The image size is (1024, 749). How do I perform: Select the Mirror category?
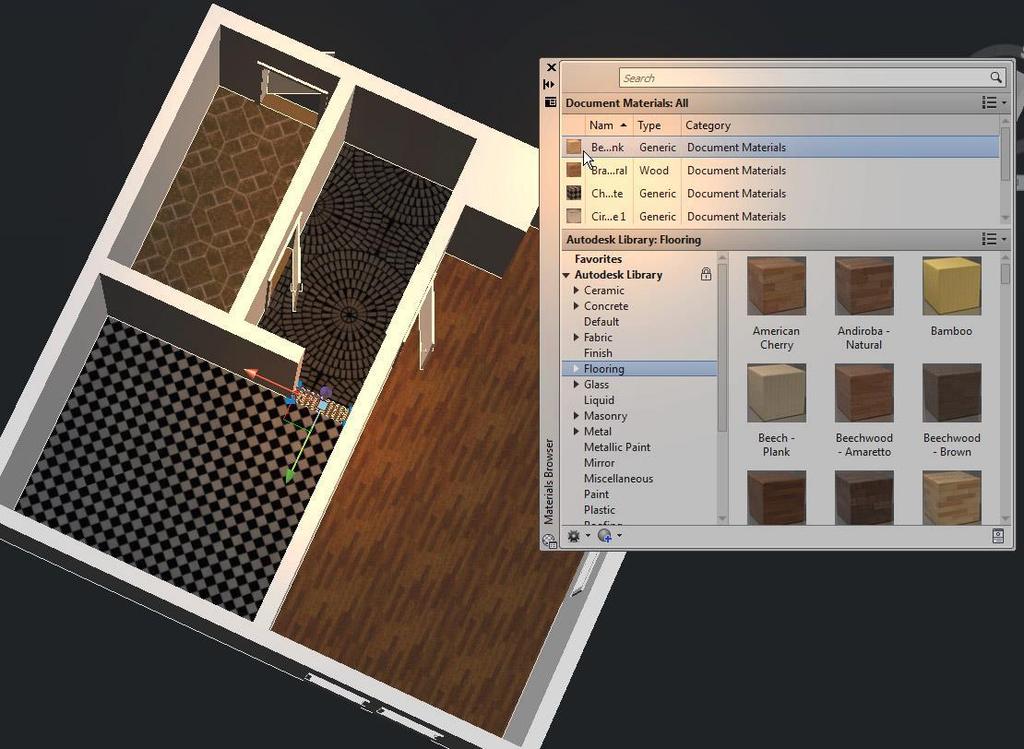[598, 462]
